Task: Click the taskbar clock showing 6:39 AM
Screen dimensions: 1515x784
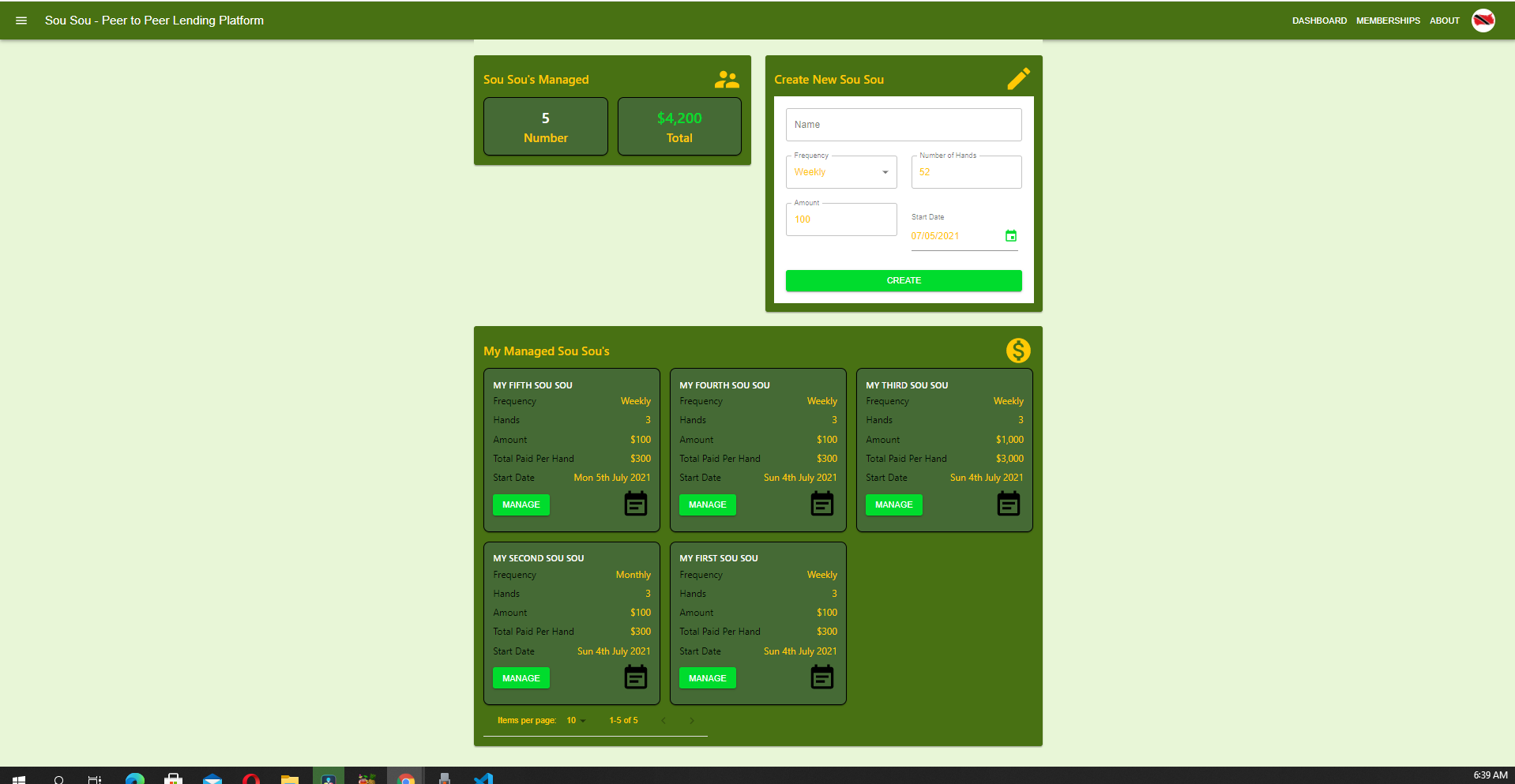Action: 1490,775
